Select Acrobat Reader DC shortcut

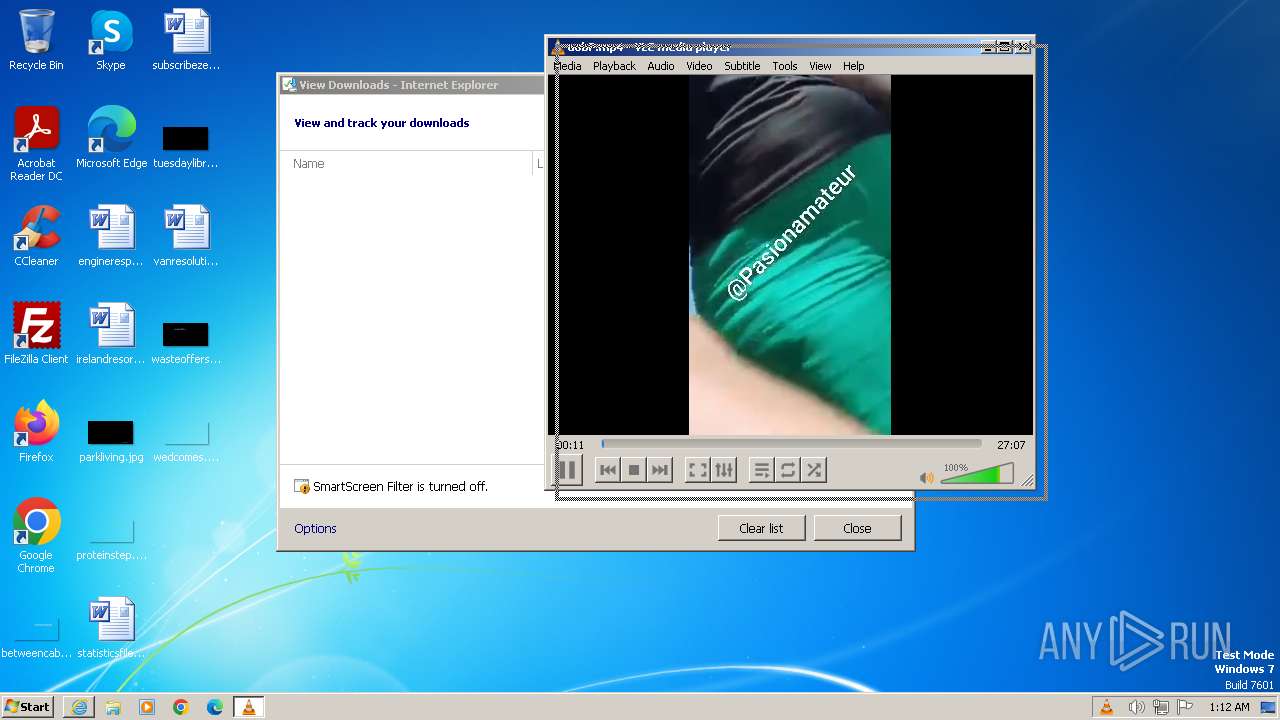pos(36,144)
